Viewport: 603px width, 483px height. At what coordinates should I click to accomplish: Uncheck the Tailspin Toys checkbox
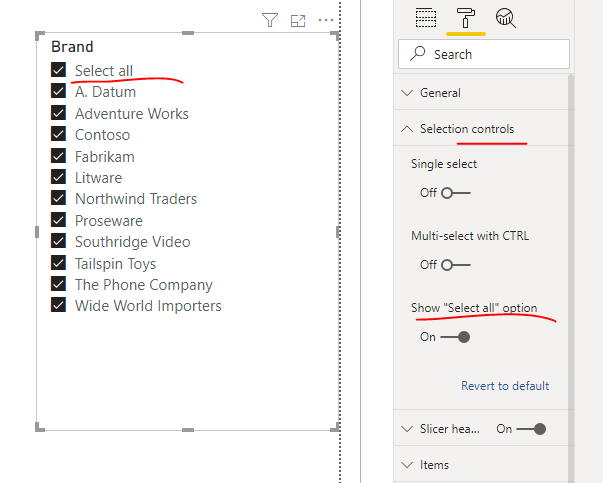pyautogui.click(x=58, y=263)
